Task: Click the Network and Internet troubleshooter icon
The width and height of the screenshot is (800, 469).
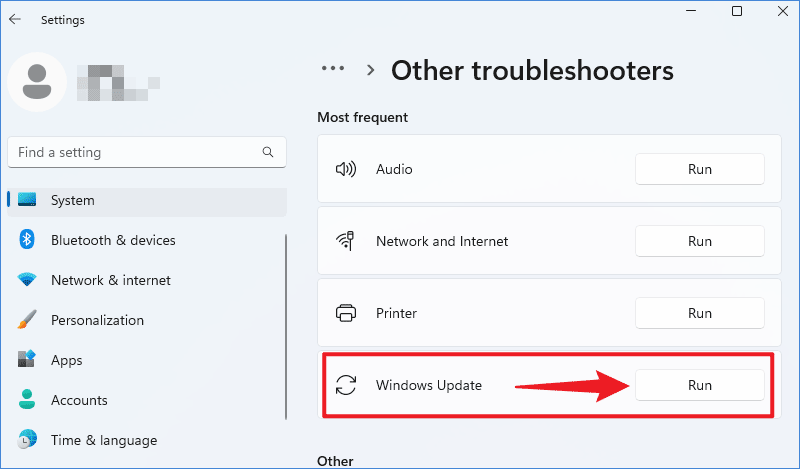Action: (346, 241)
